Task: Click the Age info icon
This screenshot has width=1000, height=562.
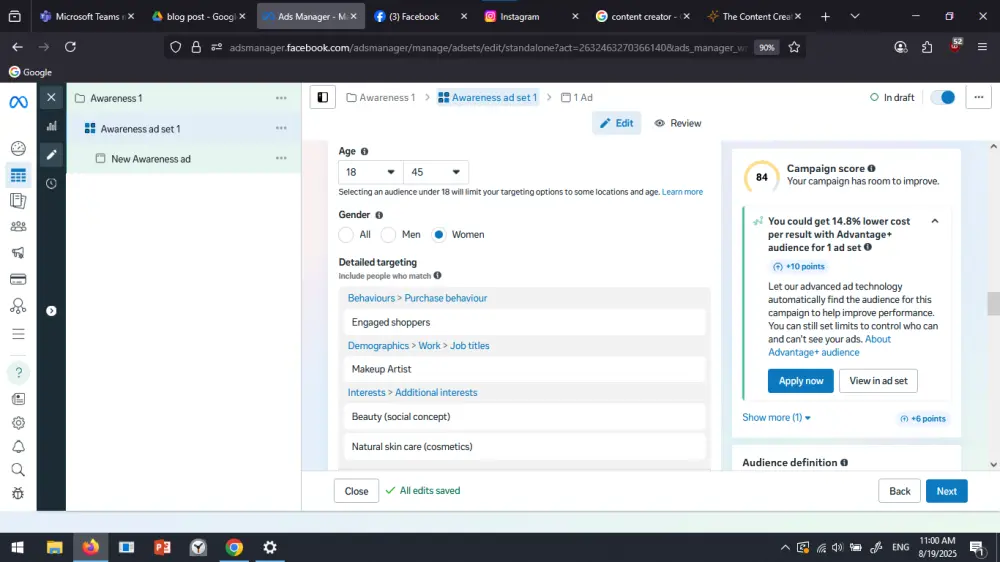Action: click(x=364, y=151)
